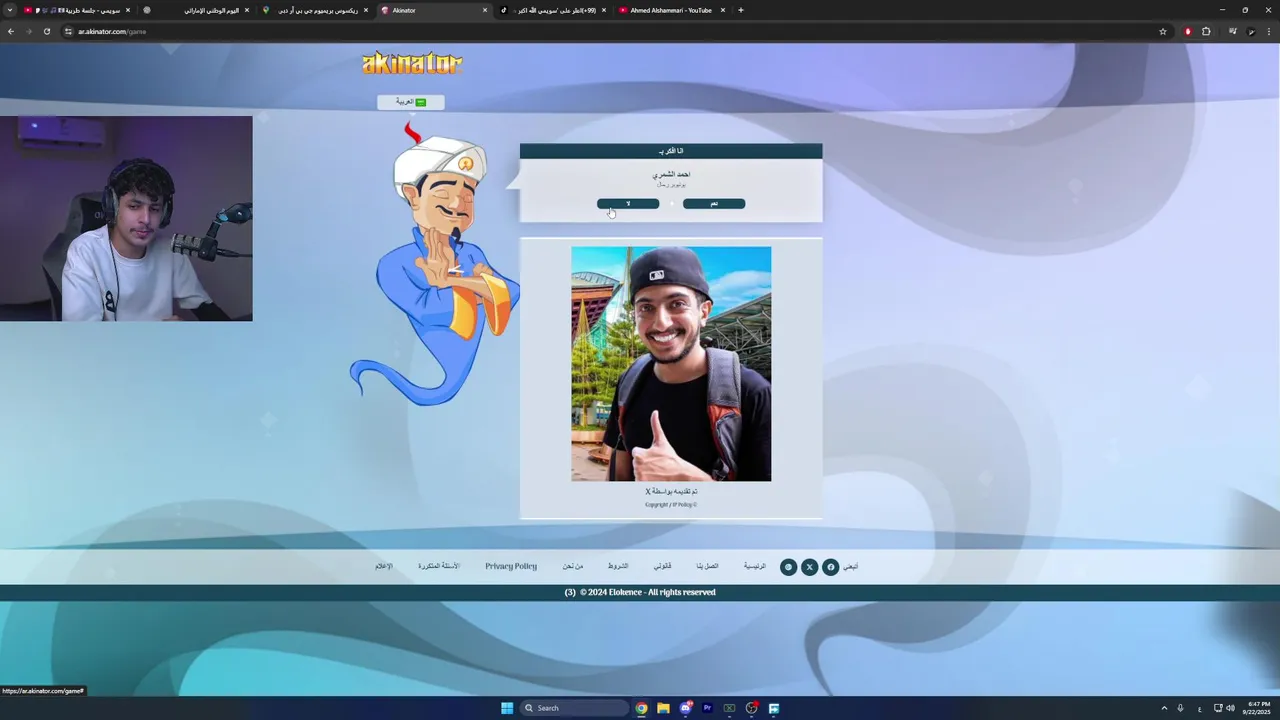This screenshot has width=1280, height=720.
Task: Open the volume control in system tray
Action: click(x=1230, y=708)
